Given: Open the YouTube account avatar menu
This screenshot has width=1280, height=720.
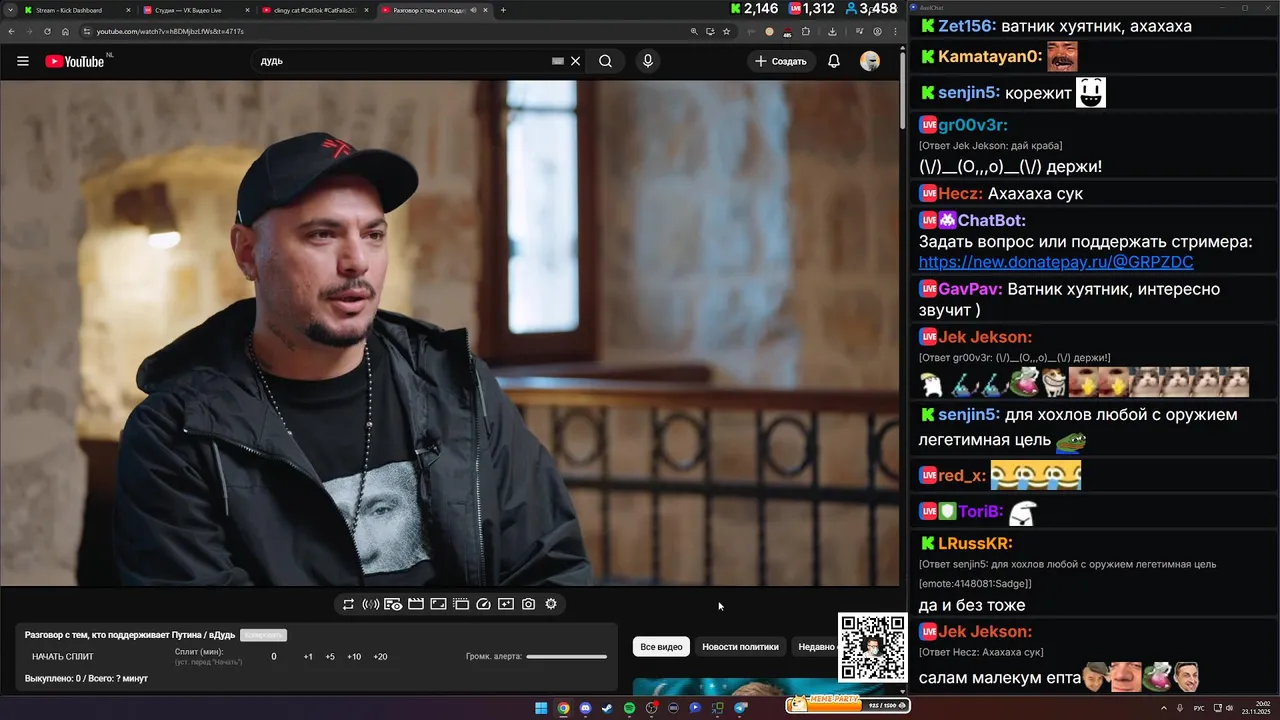Looking at the screenshot, I should [870, 61].
